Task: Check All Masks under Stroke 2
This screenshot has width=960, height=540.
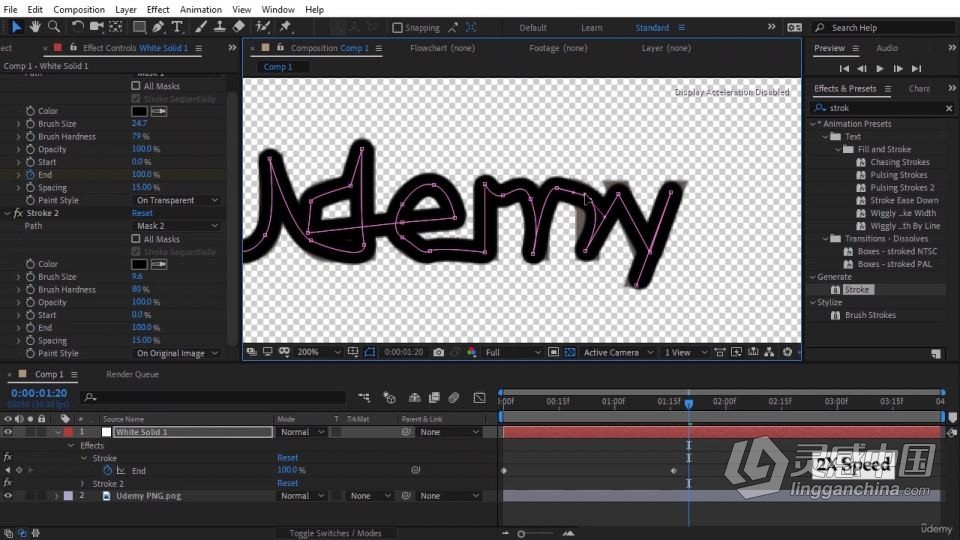Action: coord(136,239)
